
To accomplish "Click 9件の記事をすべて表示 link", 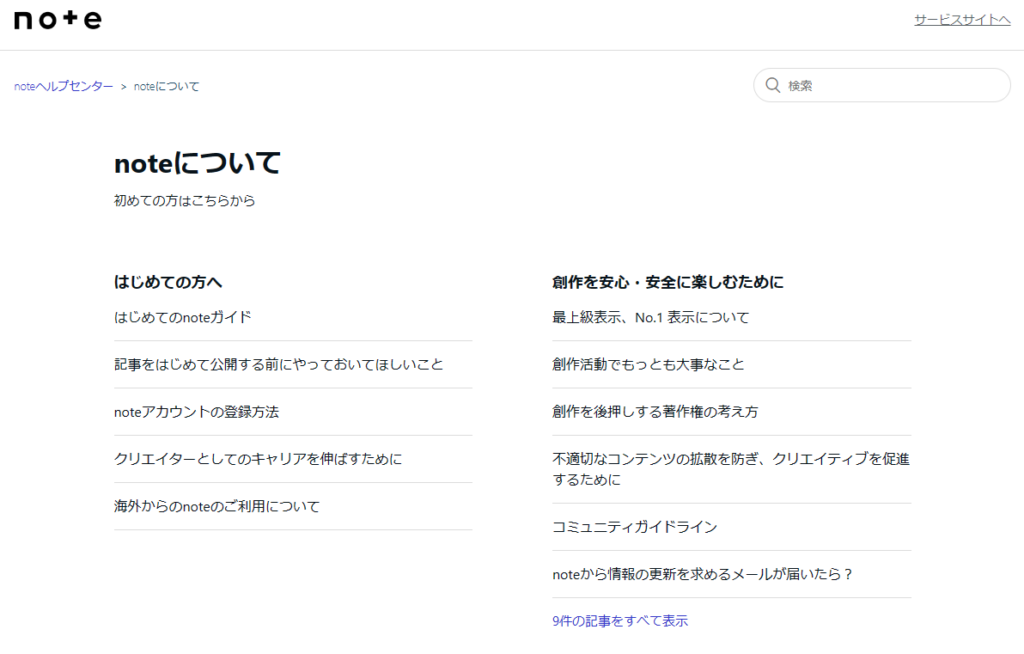I will click(x=620, y=621).
